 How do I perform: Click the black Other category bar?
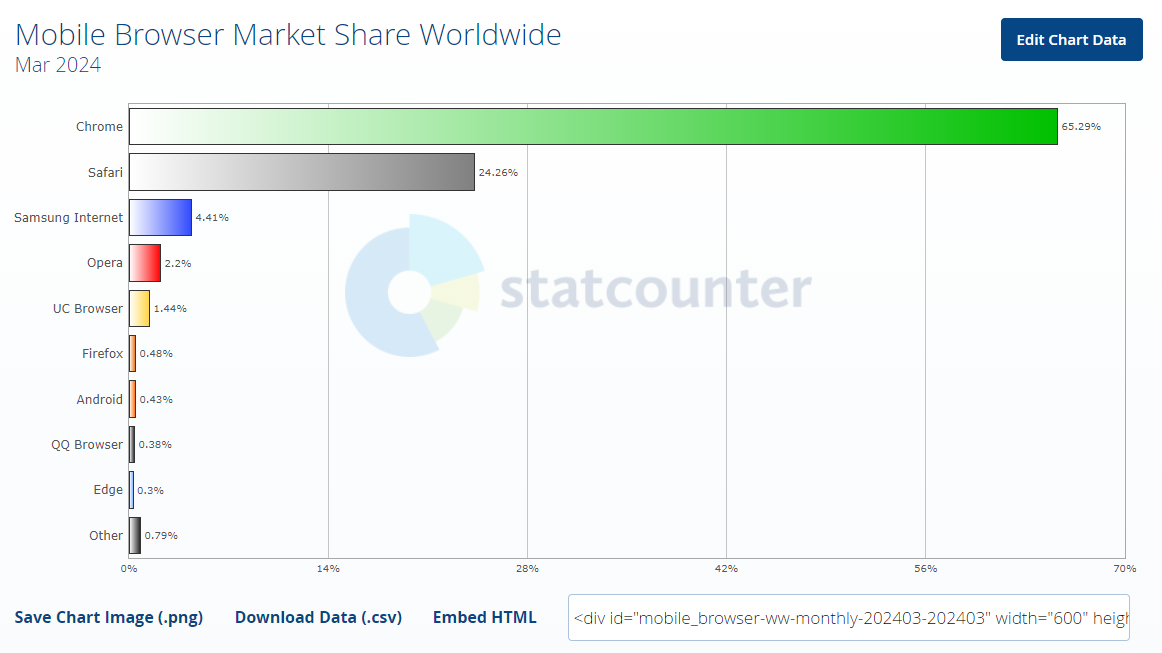[x=135, y=535]
